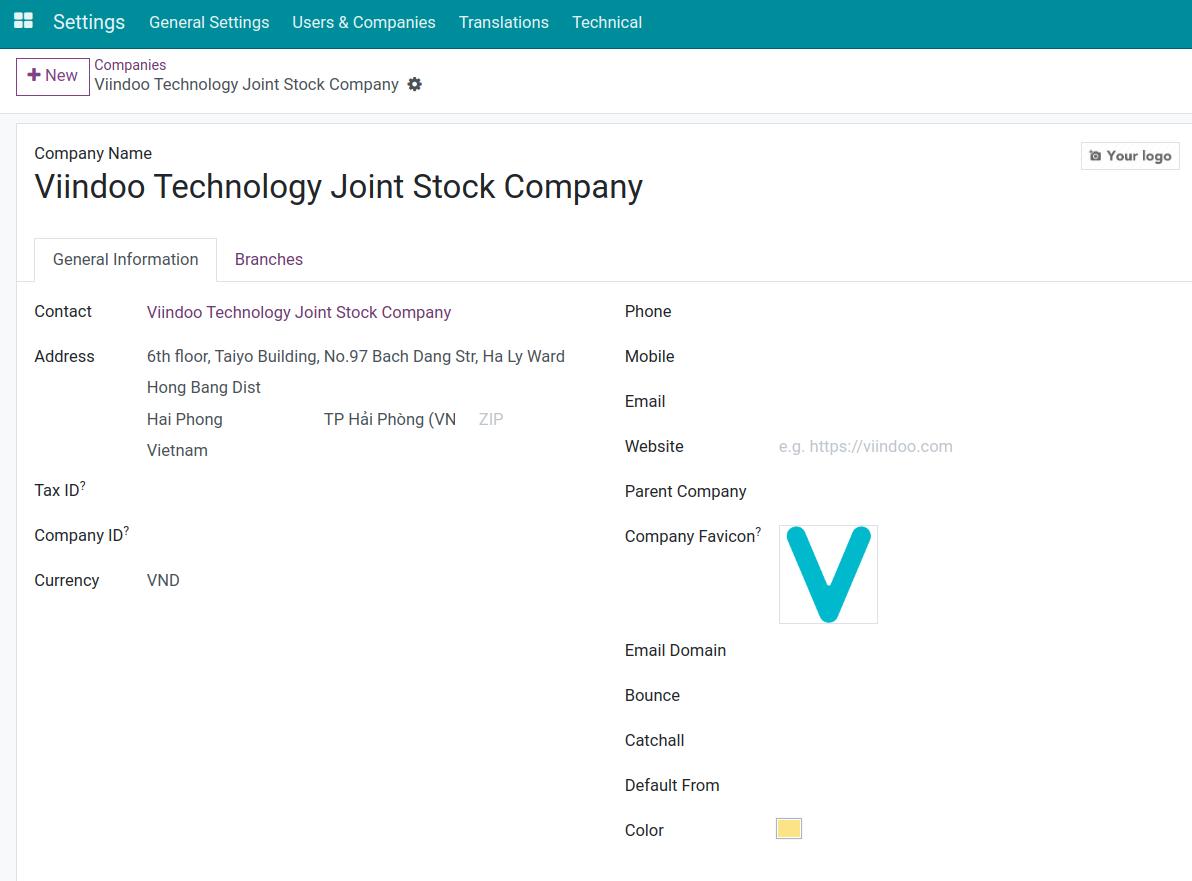
Task: Click the current company breadcrumb title
Action: tap(246, 84)
